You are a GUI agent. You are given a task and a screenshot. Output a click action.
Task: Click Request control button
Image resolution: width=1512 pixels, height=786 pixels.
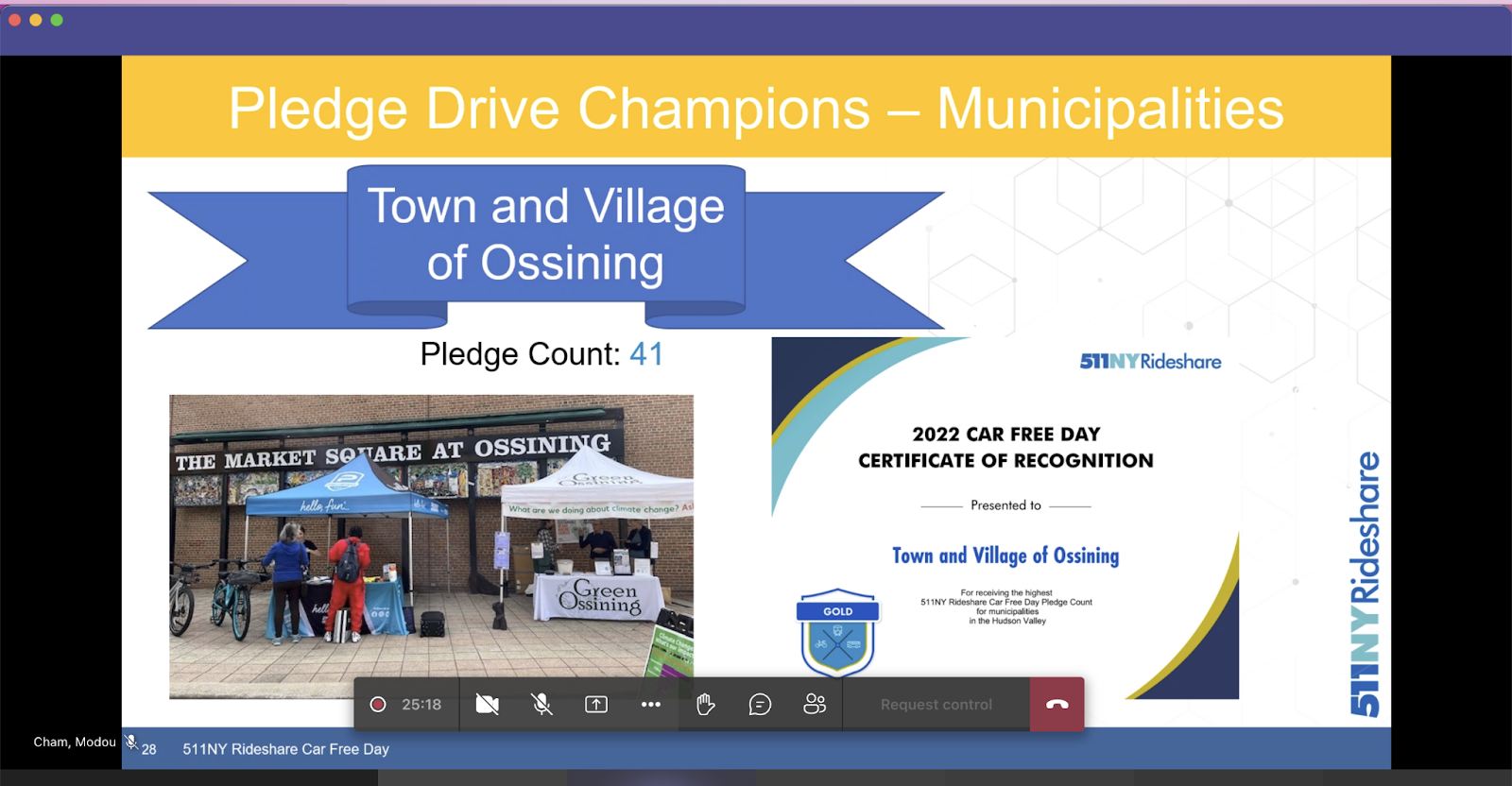coord(936,705)
